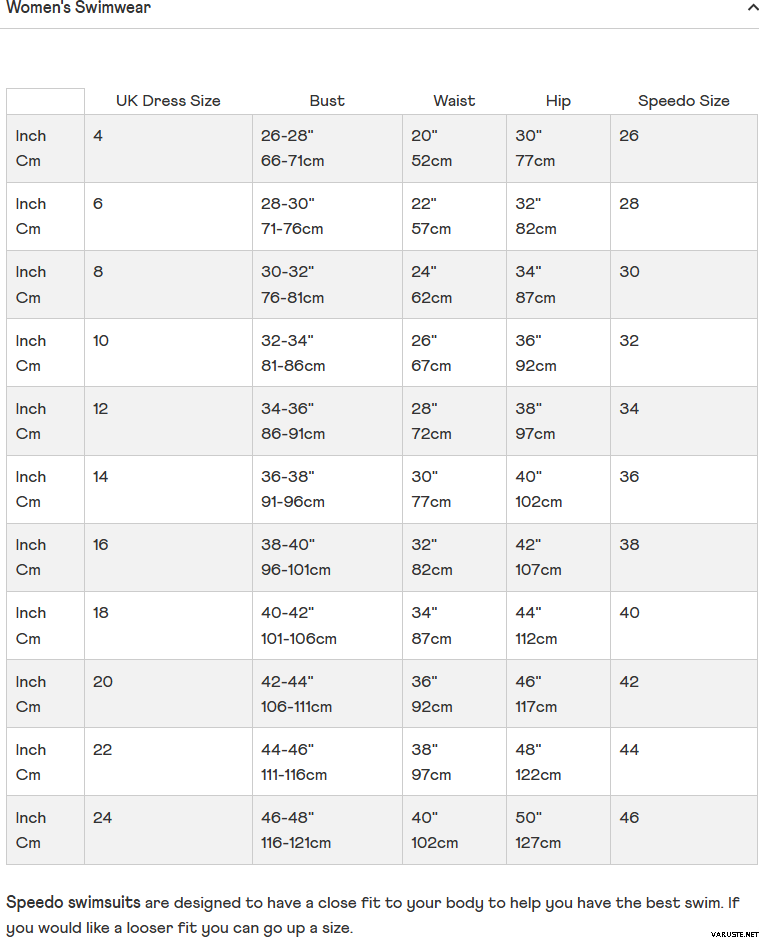
Task: Click the 28-30" bust measurement cell
Action: (x=328, y=216)
